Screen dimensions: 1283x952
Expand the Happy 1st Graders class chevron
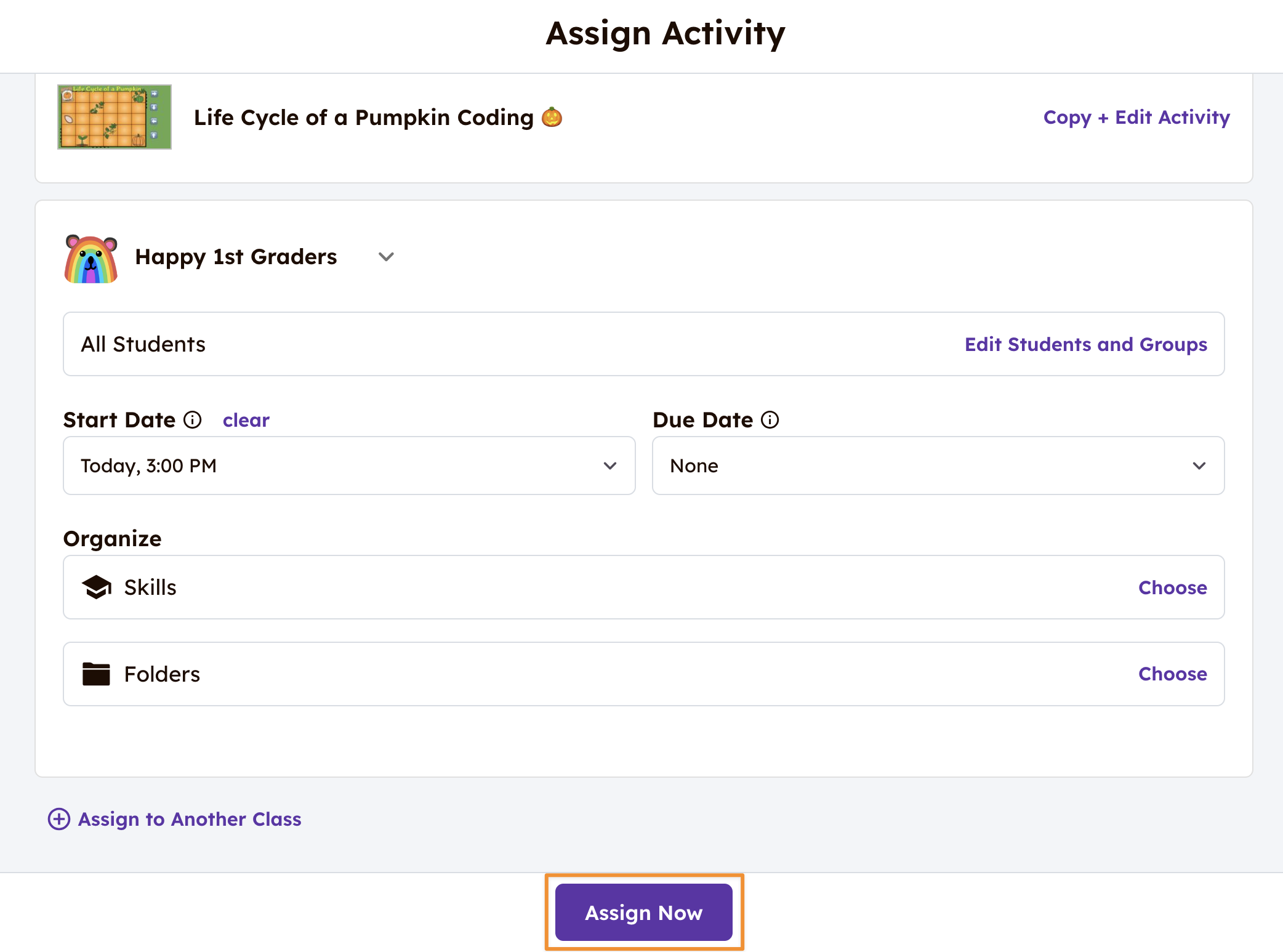click(x=386, y=257)
